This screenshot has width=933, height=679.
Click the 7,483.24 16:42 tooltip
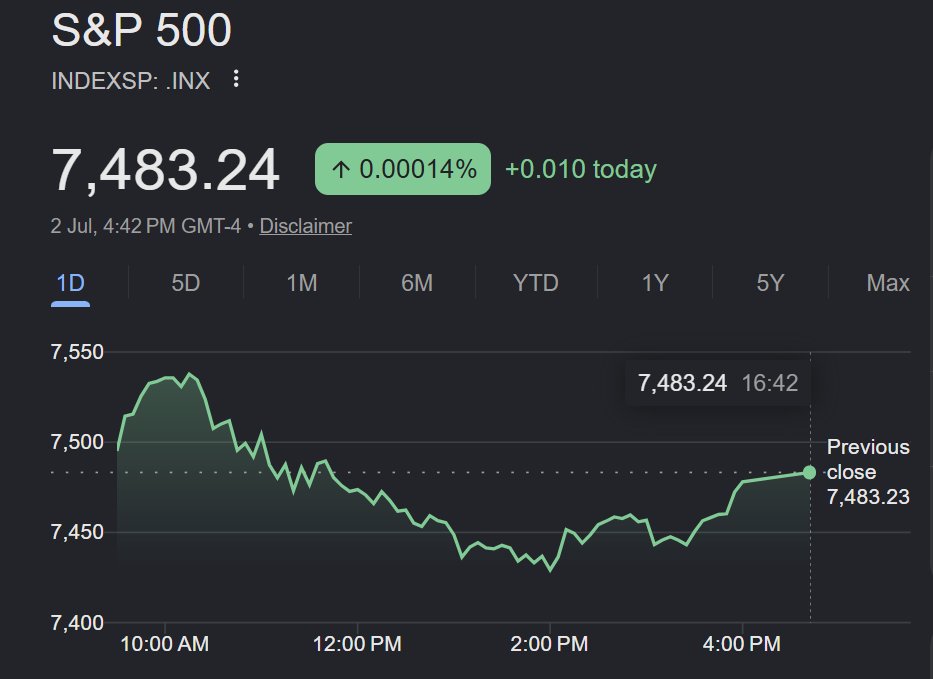point(718,383)
